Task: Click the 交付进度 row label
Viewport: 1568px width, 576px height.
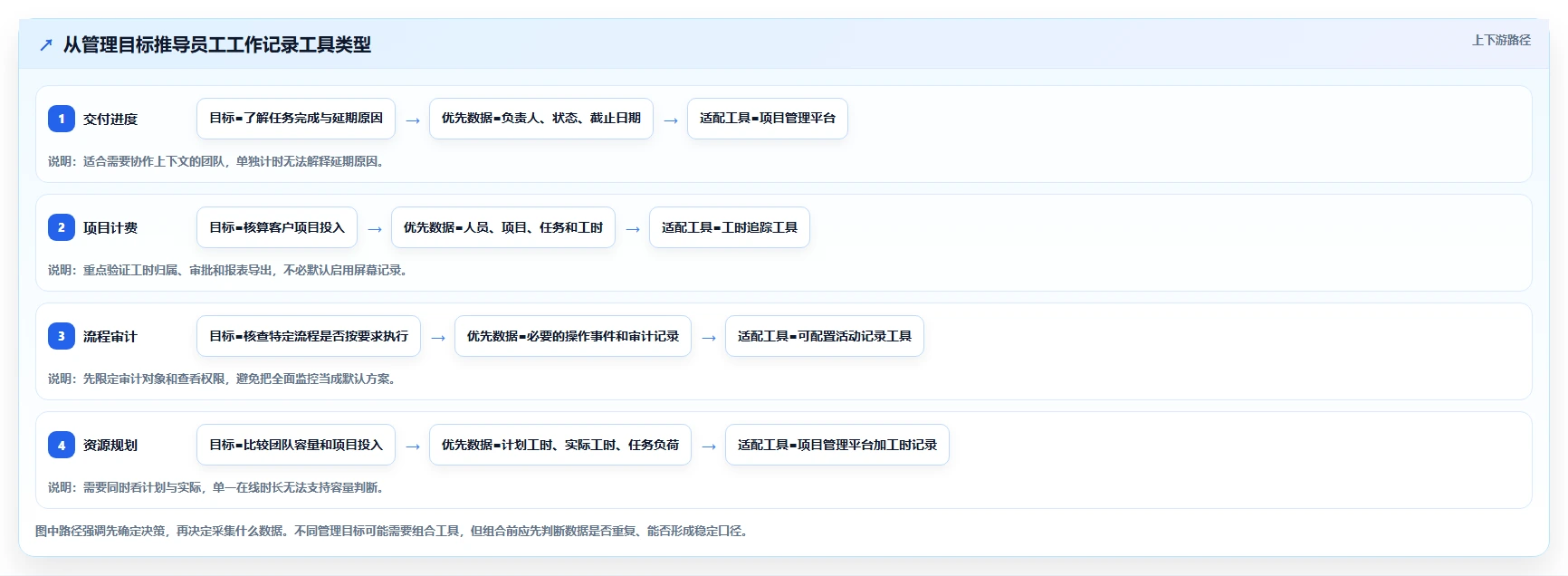Action: coord(110,120)
